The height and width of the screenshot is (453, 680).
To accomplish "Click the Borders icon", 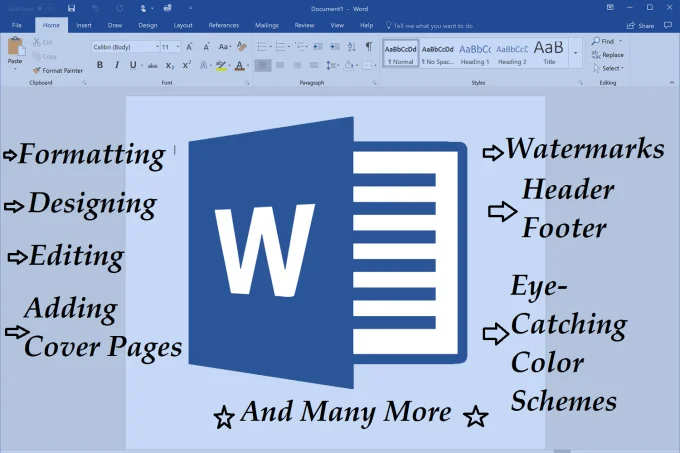I will [366, 65].
